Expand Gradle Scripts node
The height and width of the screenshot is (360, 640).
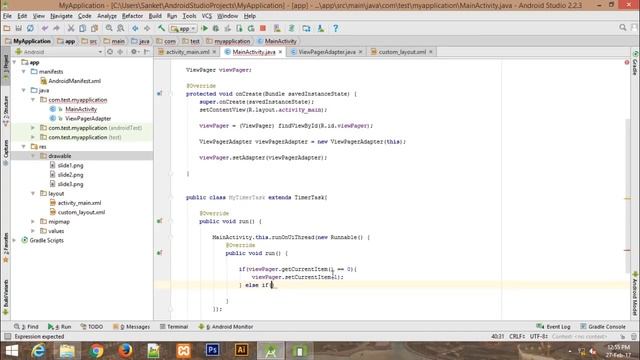point(15,240)
